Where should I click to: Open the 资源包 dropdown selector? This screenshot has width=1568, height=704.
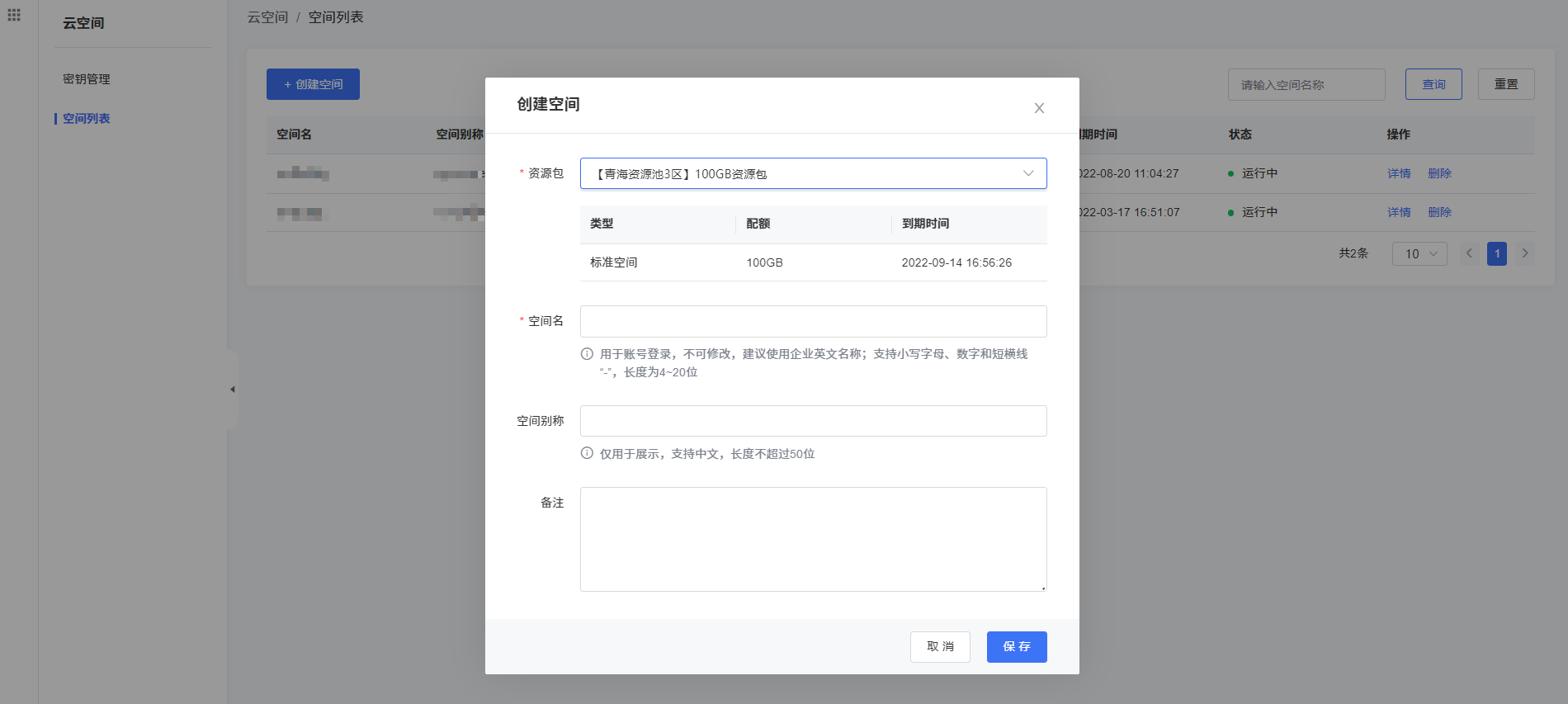[813, 173]
